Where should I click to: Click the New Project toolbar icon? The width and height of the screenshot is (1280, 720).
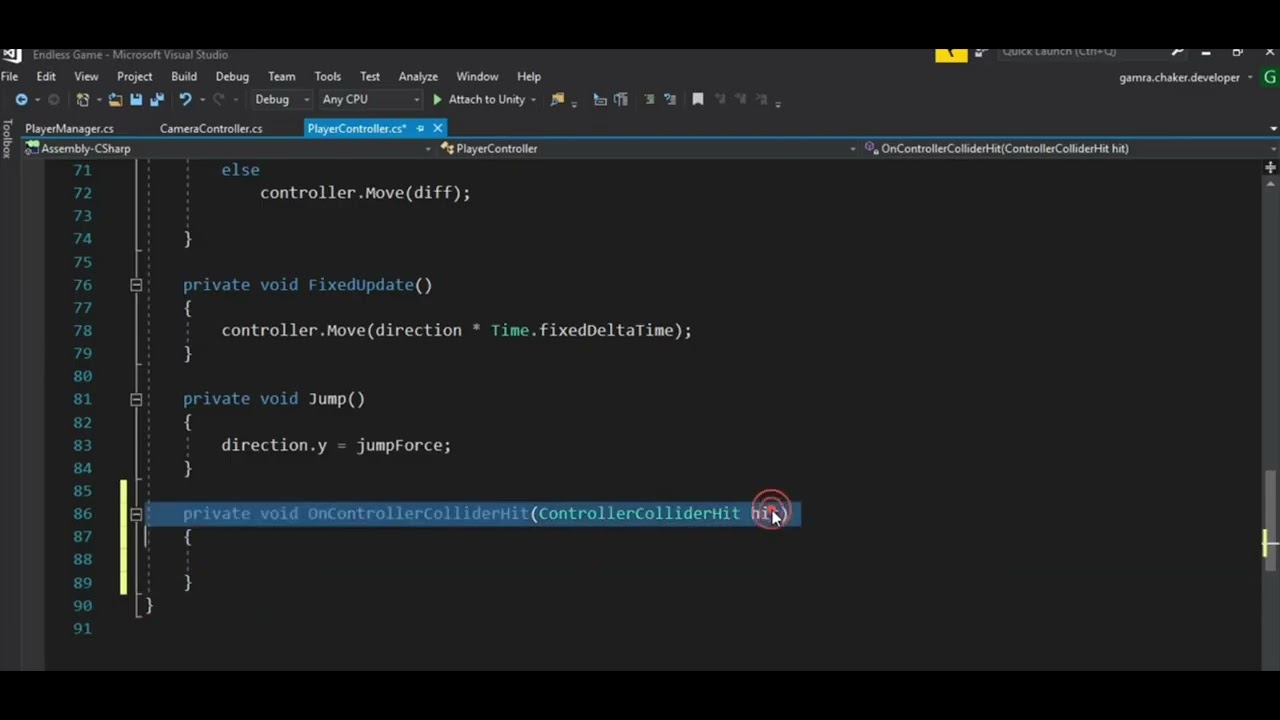click(83, 100)
